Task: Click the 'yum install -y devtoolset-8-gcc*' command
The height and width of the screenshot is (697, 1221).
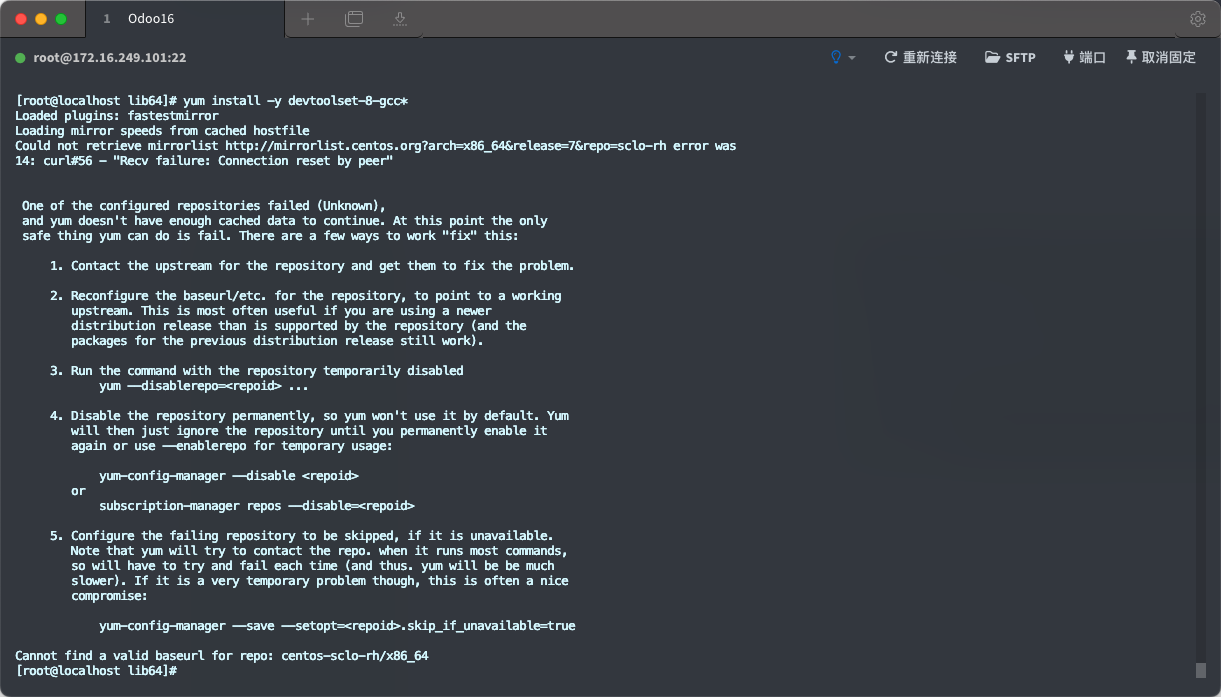Action: coord(296,101)
